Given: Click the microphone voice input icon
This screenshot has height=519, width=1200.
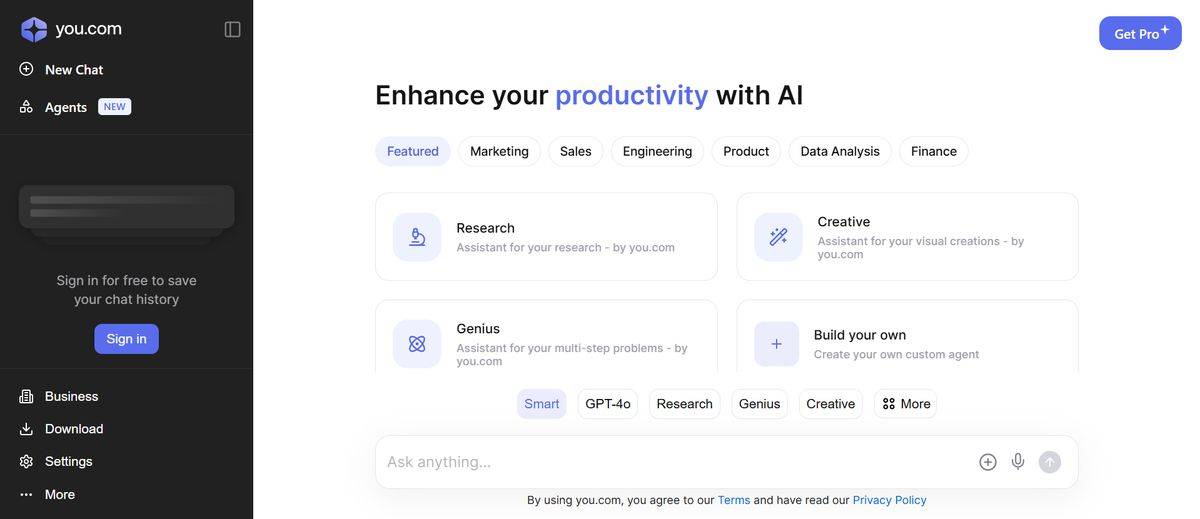Looking at the screenshot, I should point(1018,462).
